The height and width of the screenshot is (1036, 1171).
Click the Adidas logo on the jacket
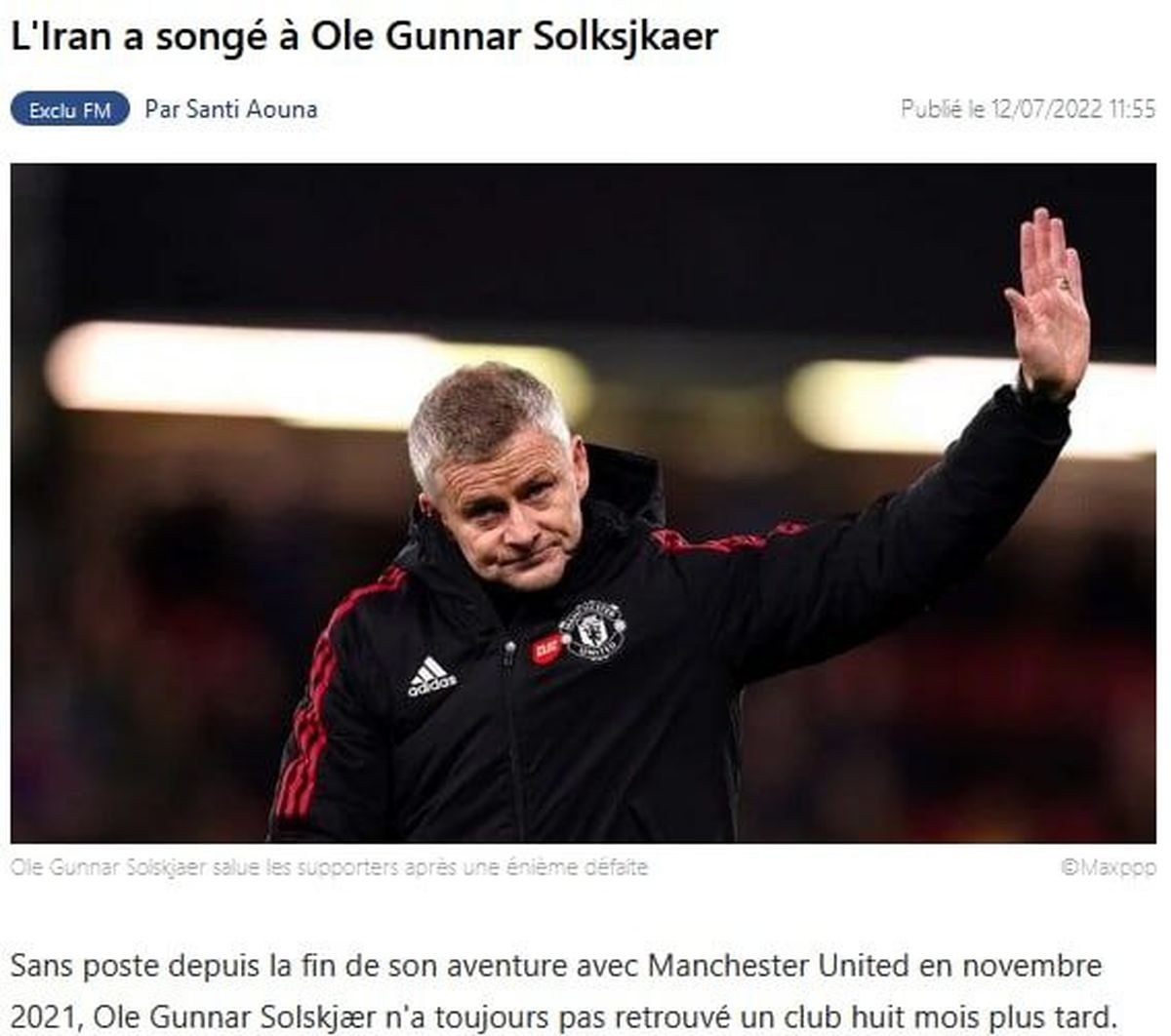[431, 676]
